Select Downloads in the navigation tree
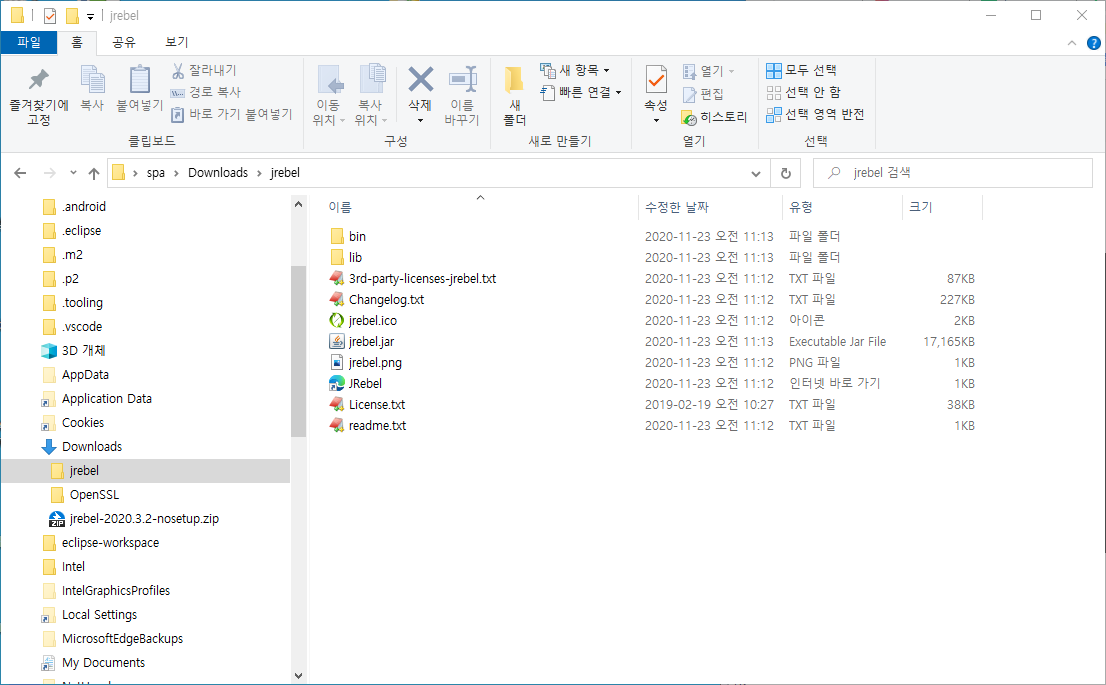The height and width of the screenshot is (685, 1106). (92, 447)
